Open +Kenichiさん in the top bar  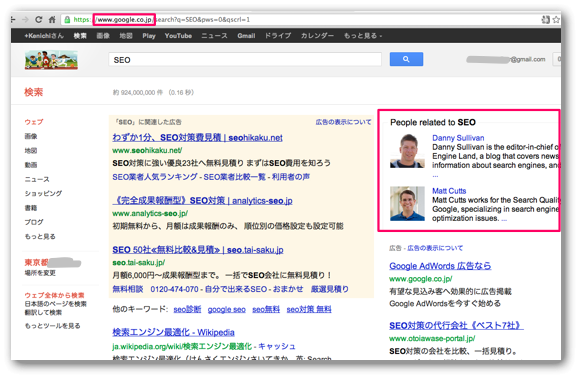pyautogui.click(x=44, y=36)
